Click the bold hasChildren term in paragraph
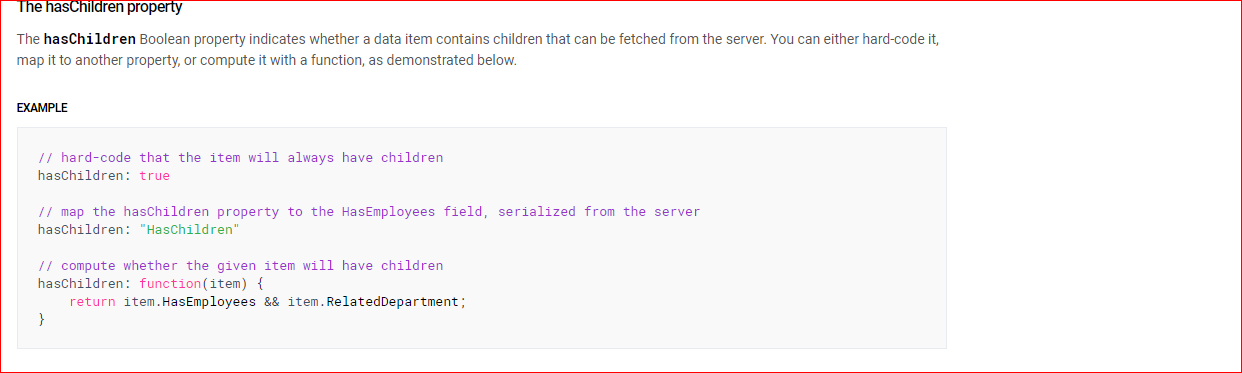Viewport: 1242px width, 373px height. [90, 40]
